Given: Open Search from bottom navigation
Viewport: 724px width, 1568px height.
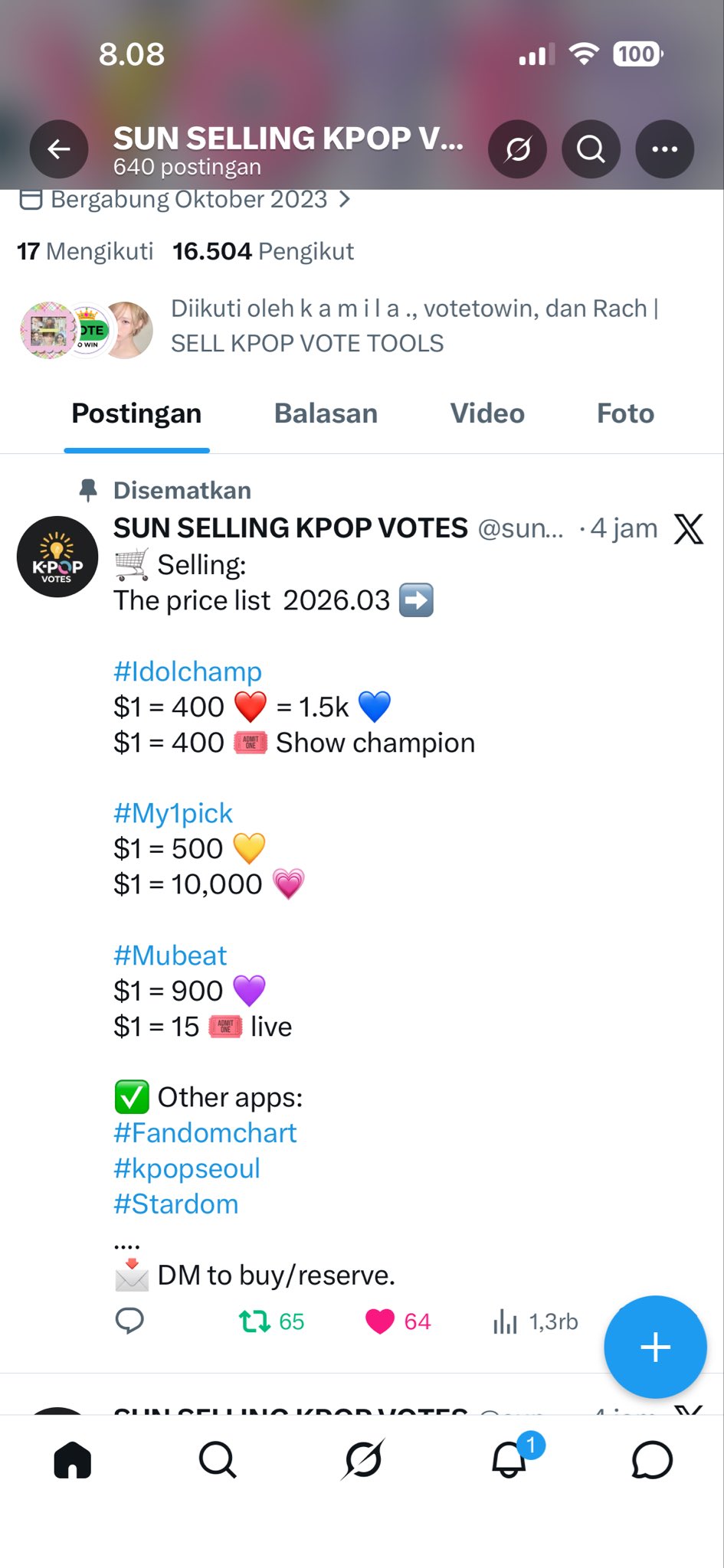Looking at the screenshot, I should pos(218,1460).
